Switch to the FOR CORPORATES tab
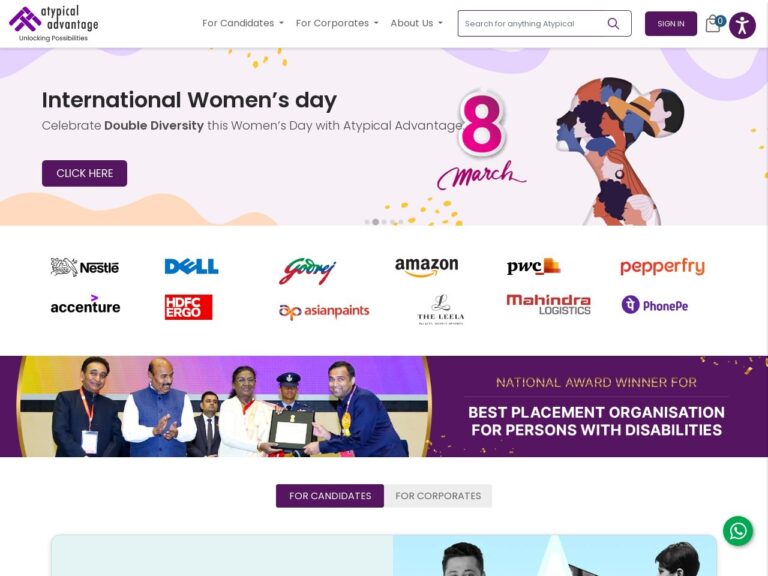This screenshot has width=768, height=576. [x=438, y=496]
